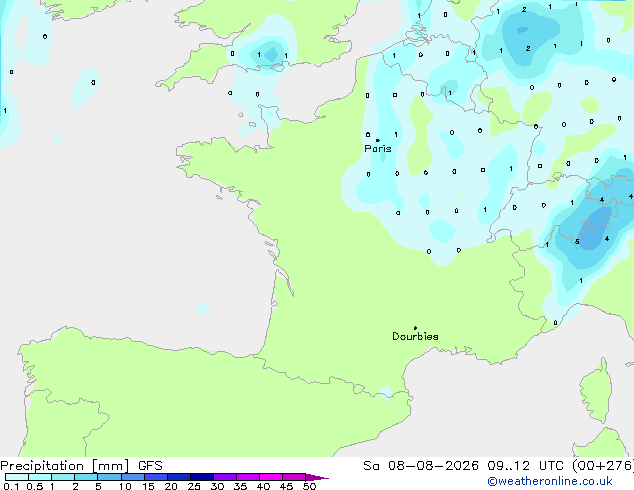
Task: Pick the legend swatch between 25 and 30
Action: pyautogui.click(x=202, y=477)
